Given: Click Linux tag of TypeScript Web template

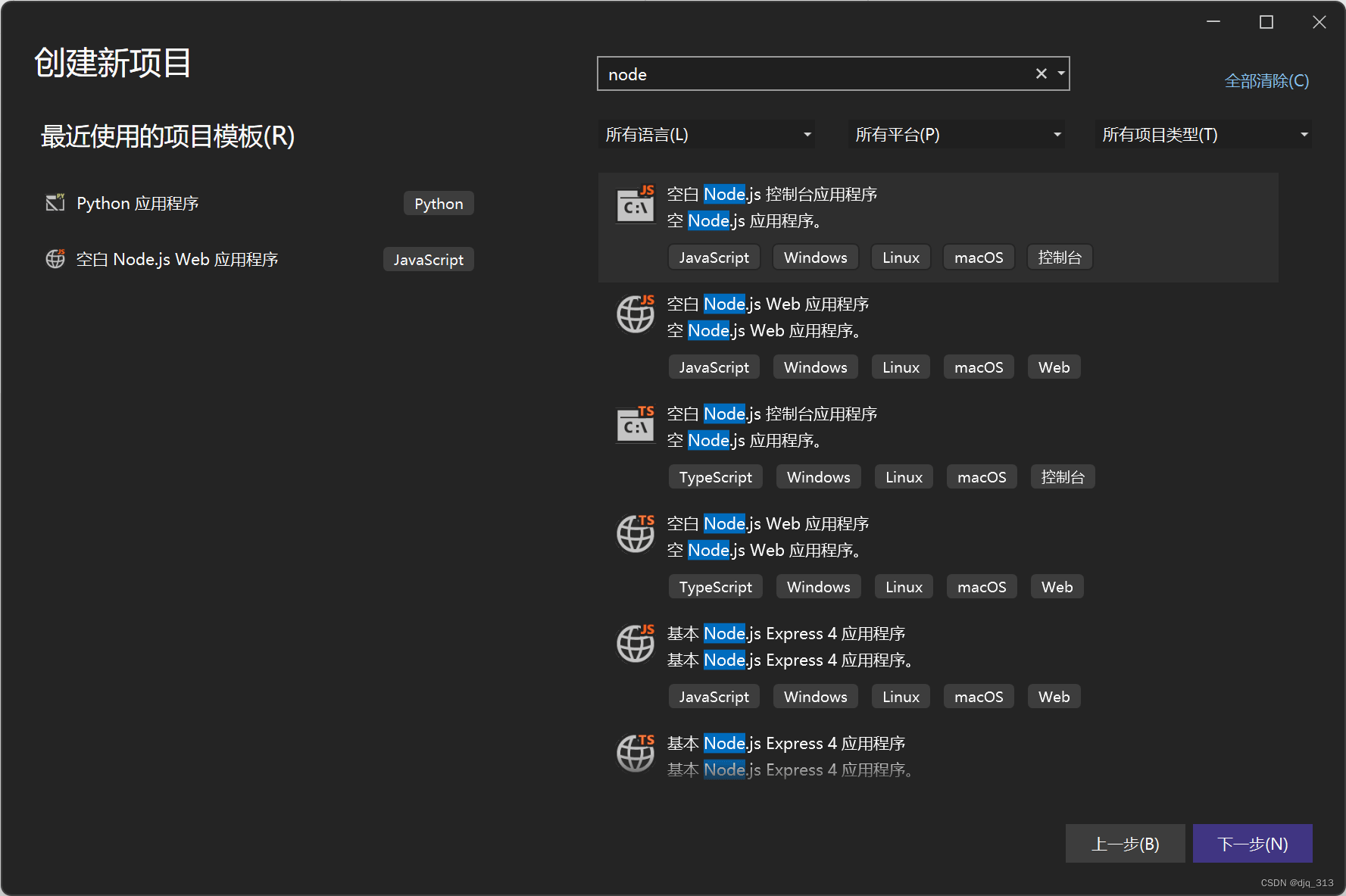Looking at the screenshot, I should coord(904,586).
